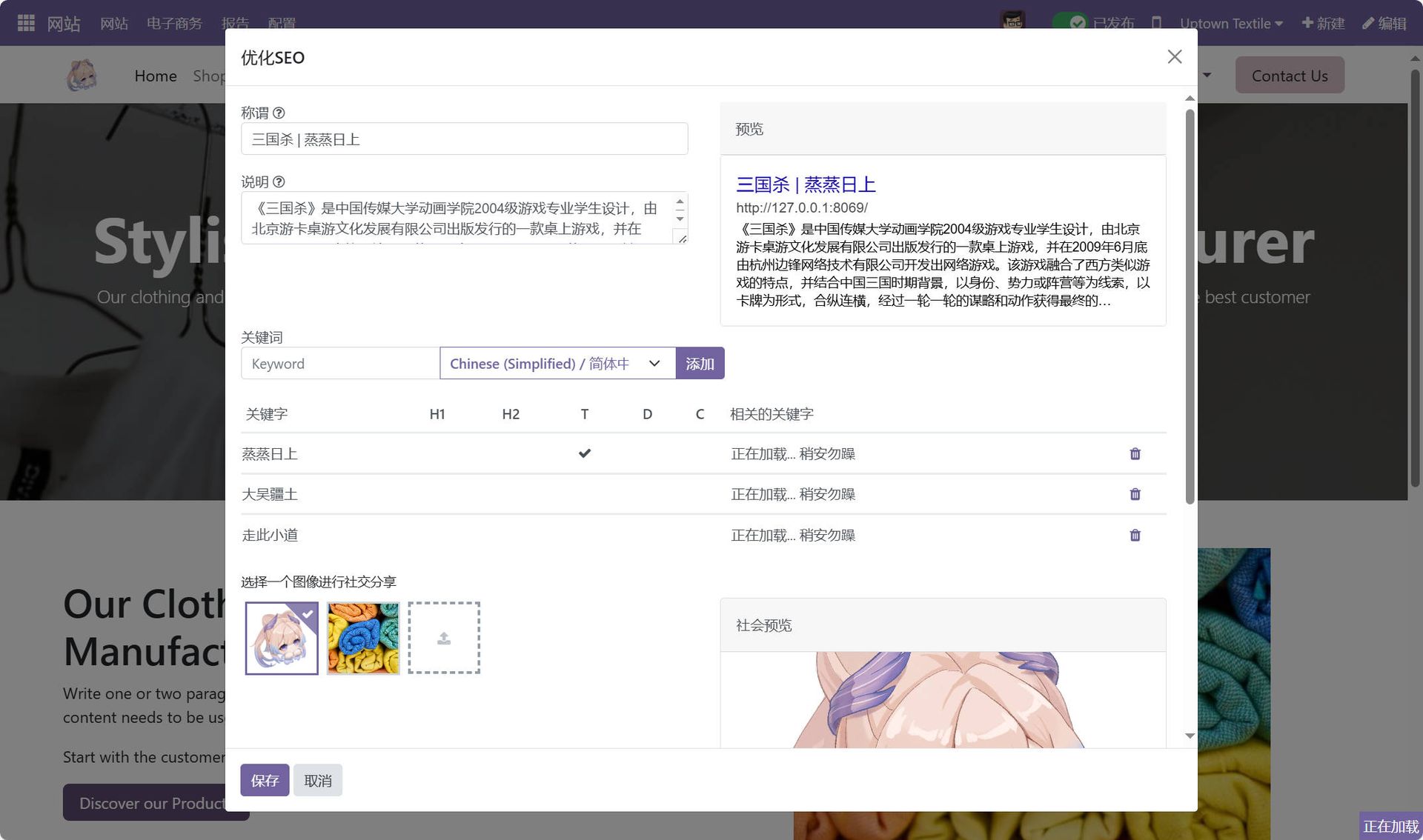Open the 电子商务 menu
This screenshot has height=840, width=1423.
coord(174,23)
